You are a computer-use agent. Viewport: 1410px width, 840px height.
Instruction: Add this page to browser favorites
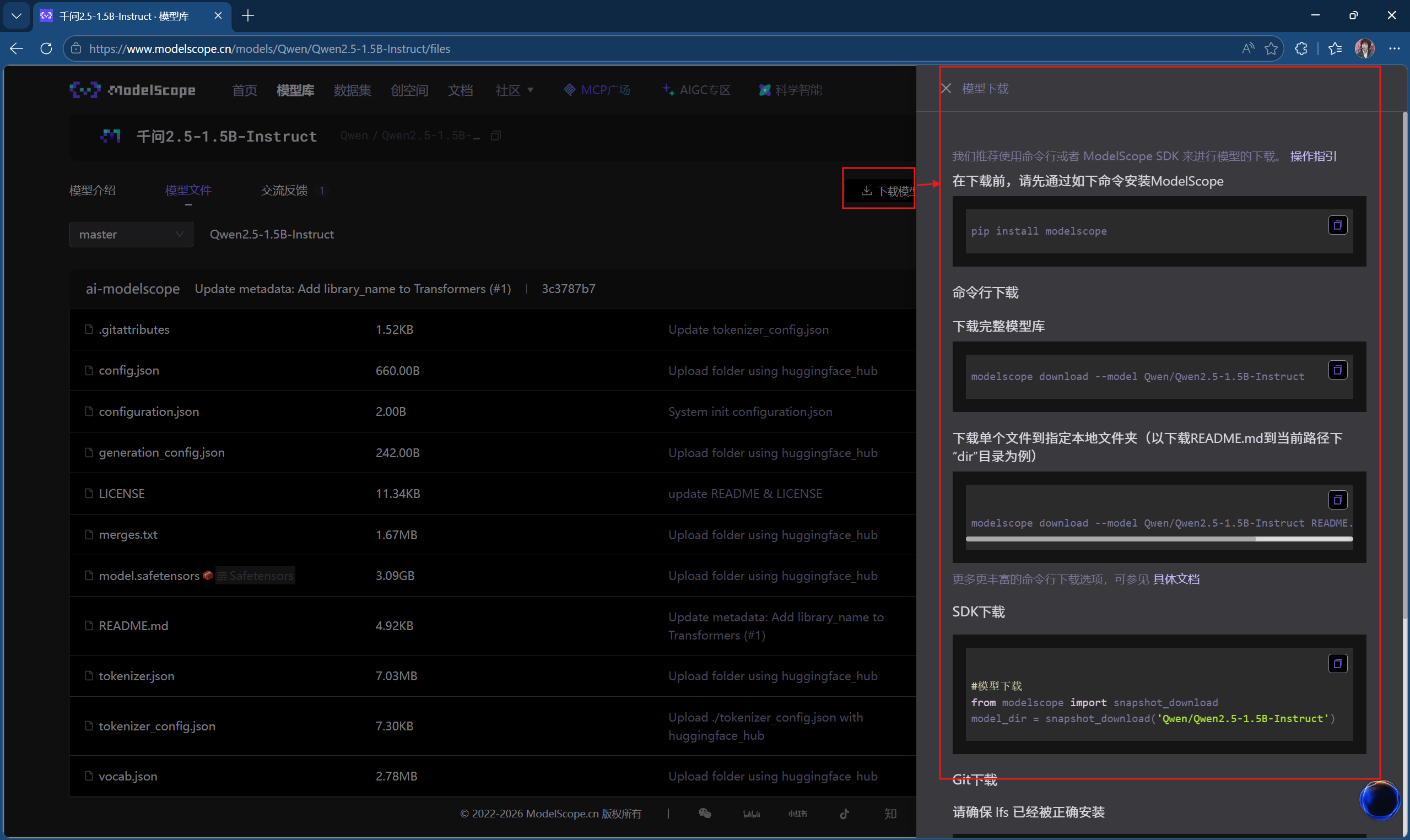point(1271,48)
